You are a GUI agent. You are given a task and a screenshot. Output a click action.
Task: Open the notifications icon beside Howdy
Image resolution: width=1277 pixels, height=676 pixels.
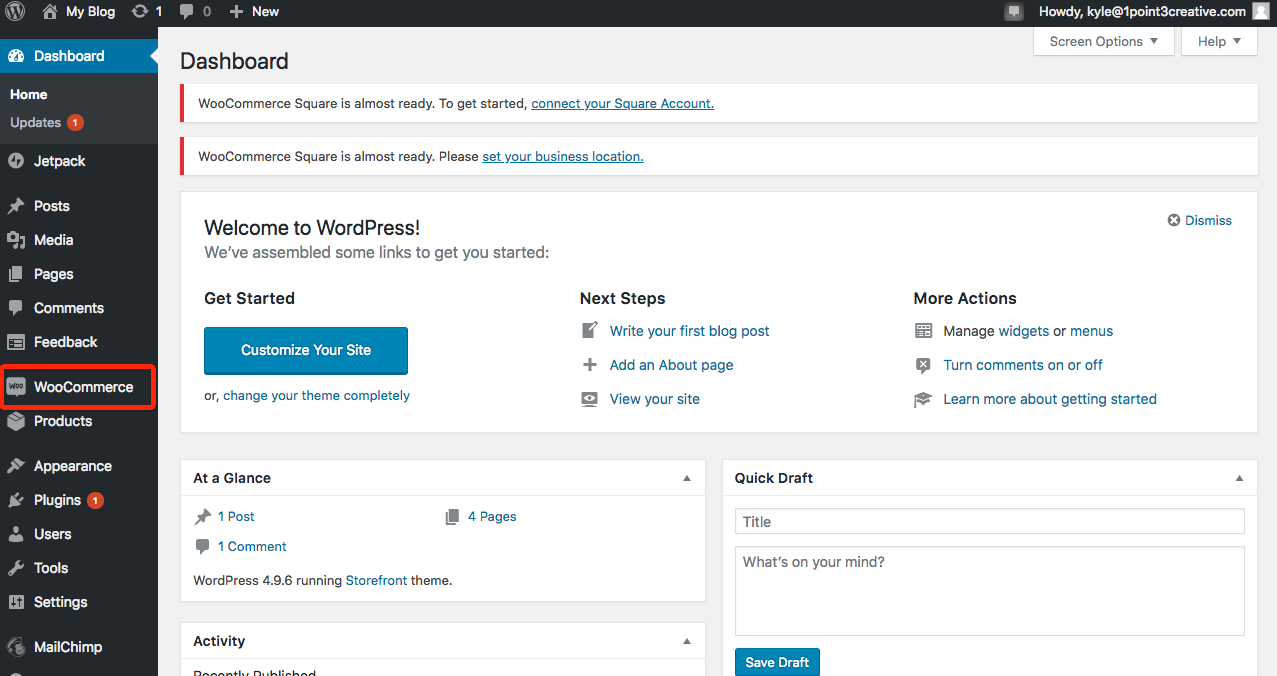point(1015,12)
